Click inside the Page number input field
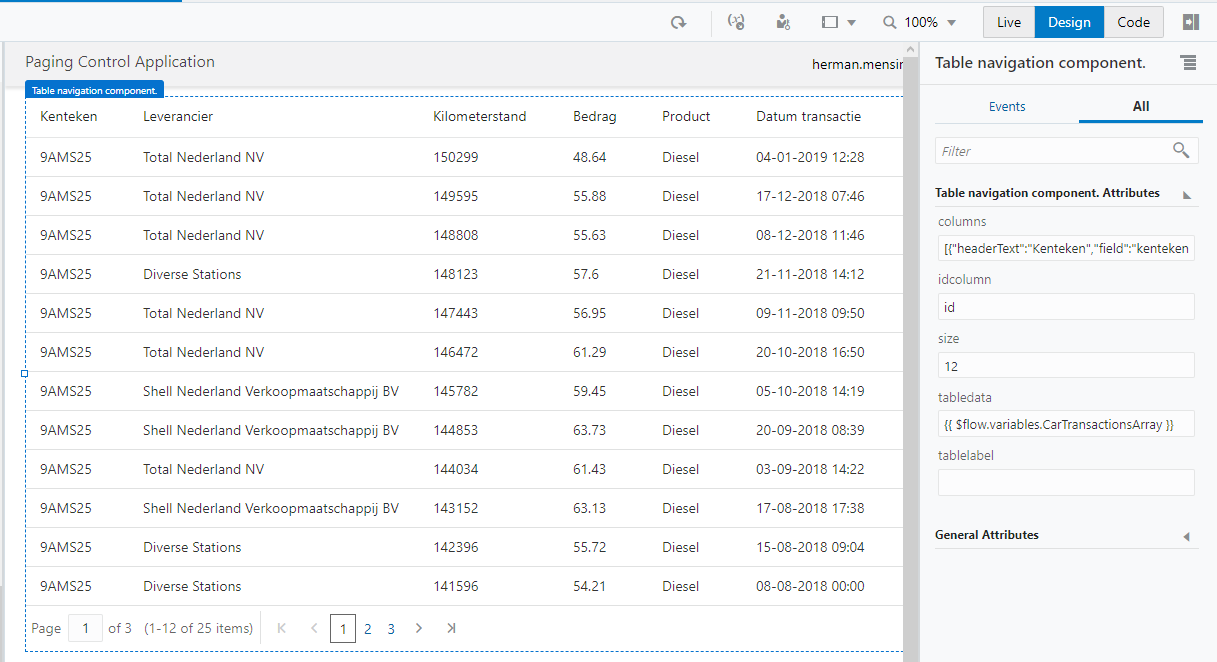The height and width of the screenshot is (662, 1217). click(85, 628)
